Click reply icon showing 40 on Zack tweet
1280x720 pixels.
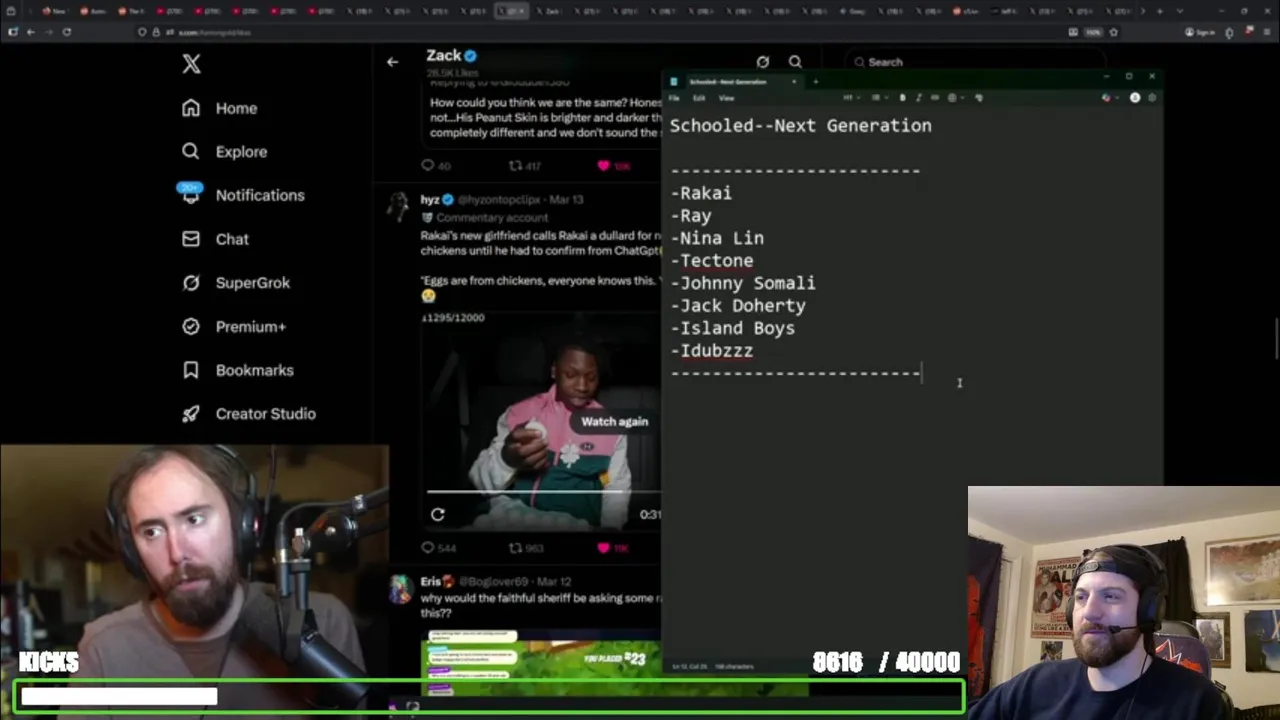(x=436, y=166)
